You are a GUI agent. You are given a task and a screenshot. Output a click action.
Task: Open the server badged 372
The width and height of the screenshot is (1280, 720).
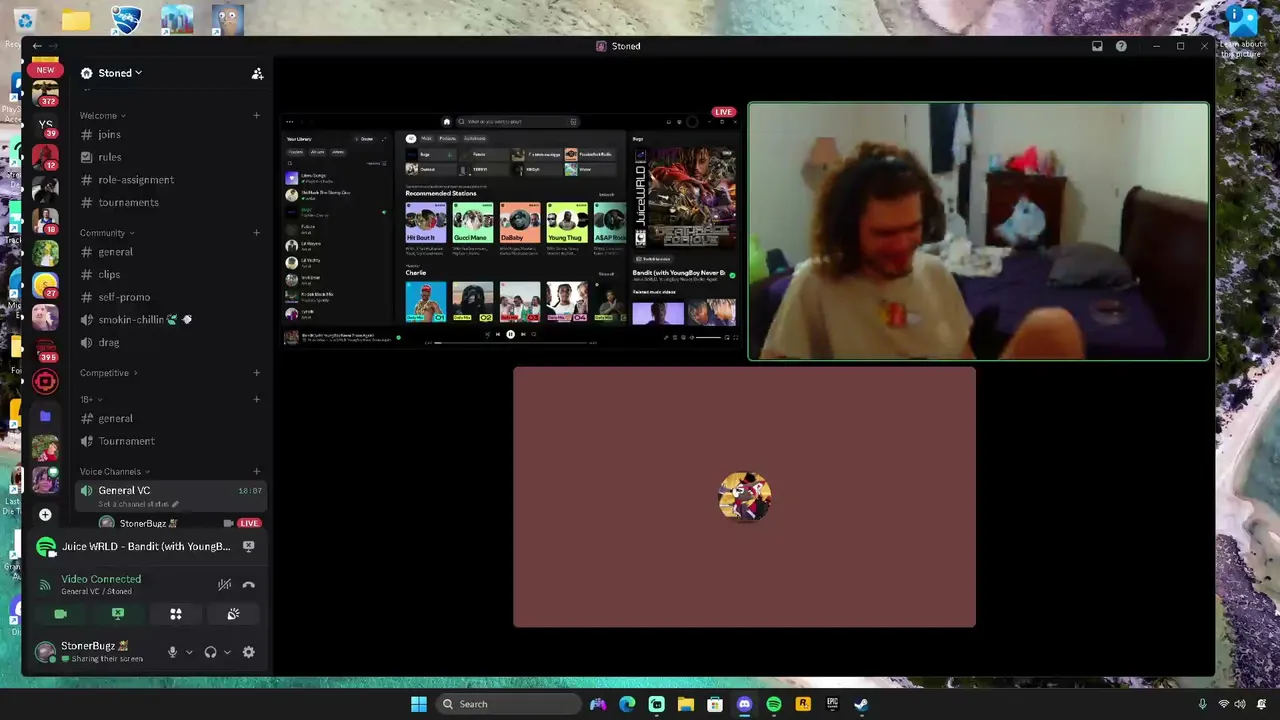[45, 94]
